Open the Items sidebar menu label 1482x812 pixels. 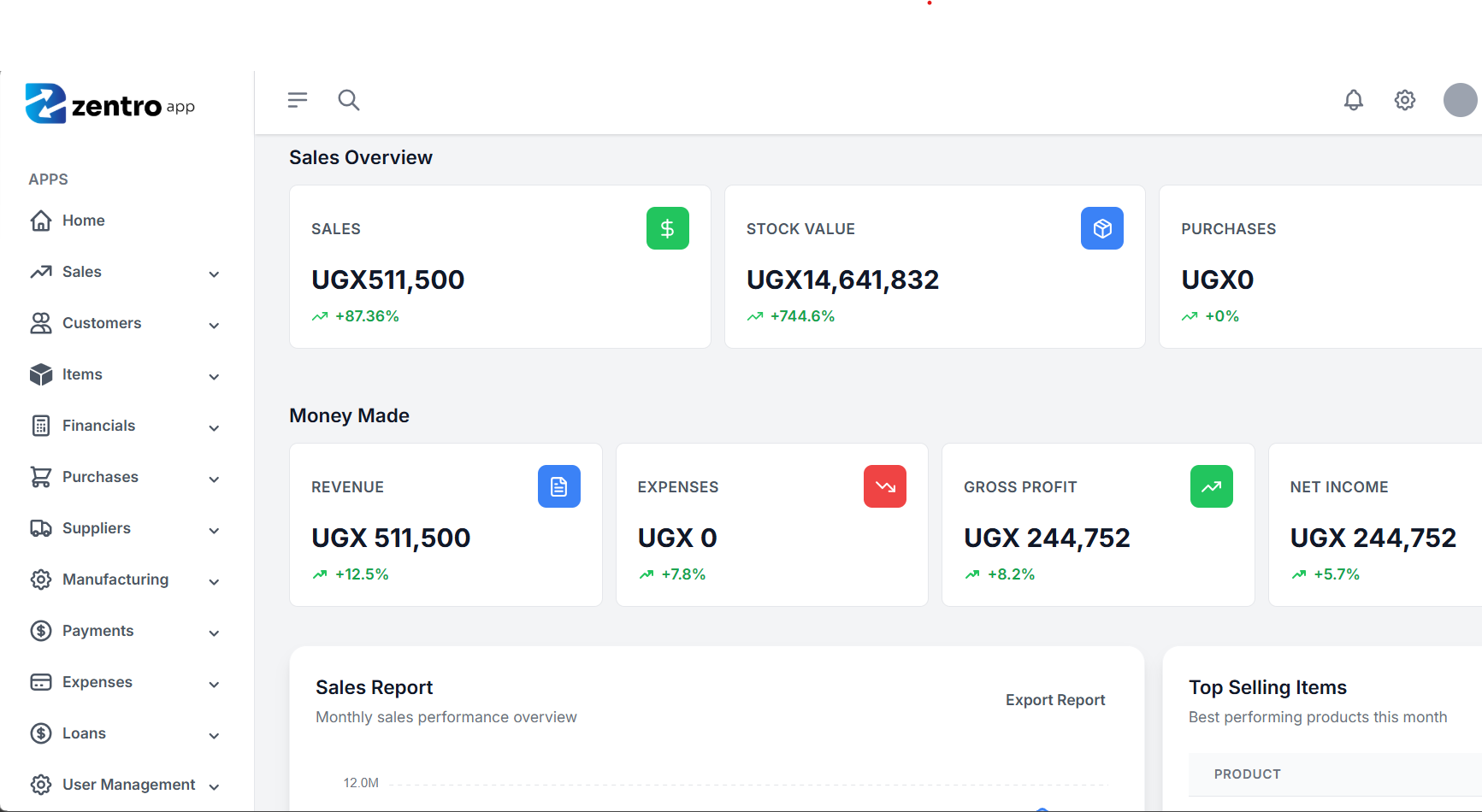coord(82,374)
